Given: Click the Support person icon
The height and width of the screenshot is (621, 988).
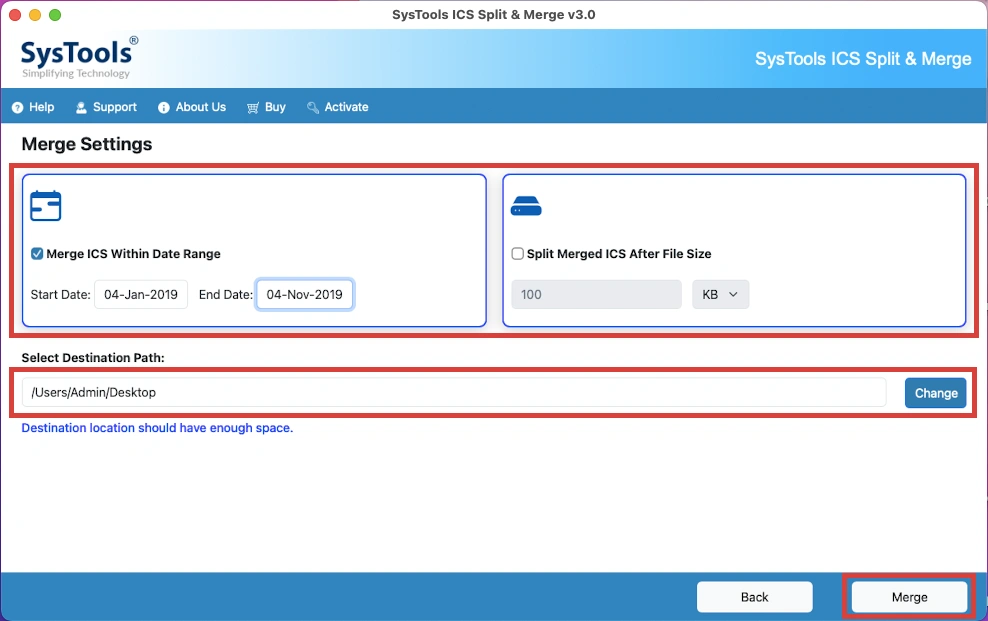Looking at the screenshot, I should click(x=81, y=108).
